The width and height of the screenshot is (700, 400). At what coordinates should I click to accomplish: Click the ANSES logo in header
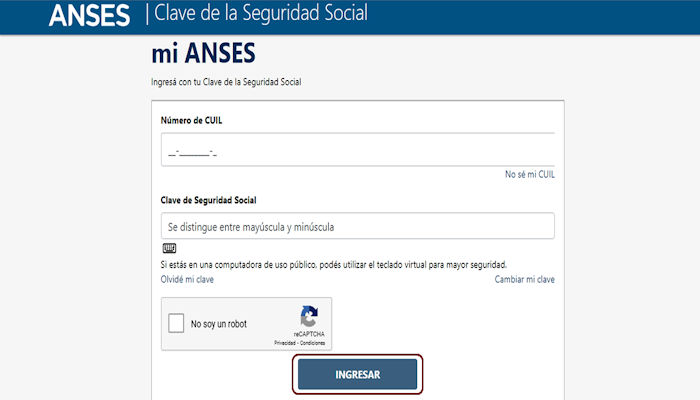pyautogui.click(x=89, y=15)
